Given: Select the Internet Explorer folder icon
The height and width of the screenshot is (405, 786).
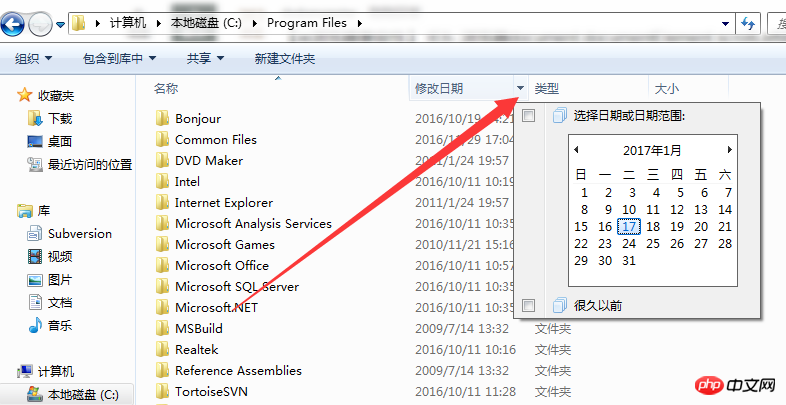Looking at the screenshot, I should (162, 202).
